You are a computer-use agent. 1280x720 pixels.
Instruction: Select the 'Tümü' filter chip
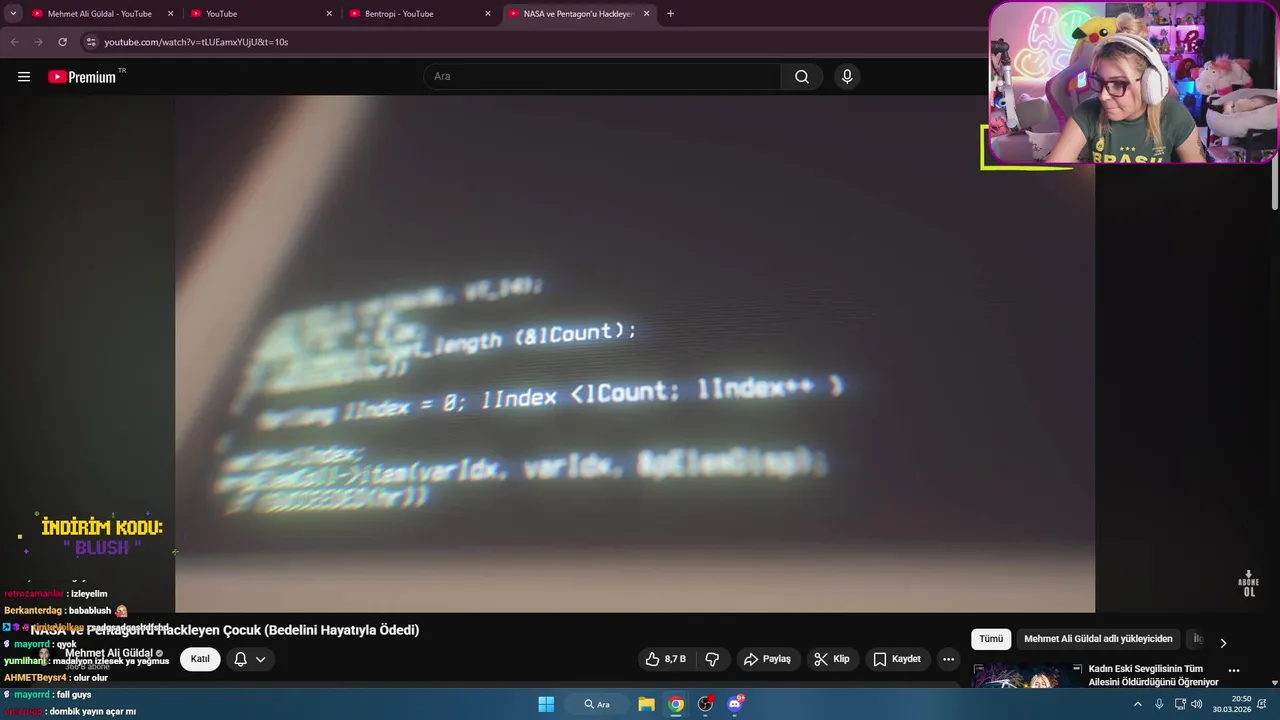point(991,639)
